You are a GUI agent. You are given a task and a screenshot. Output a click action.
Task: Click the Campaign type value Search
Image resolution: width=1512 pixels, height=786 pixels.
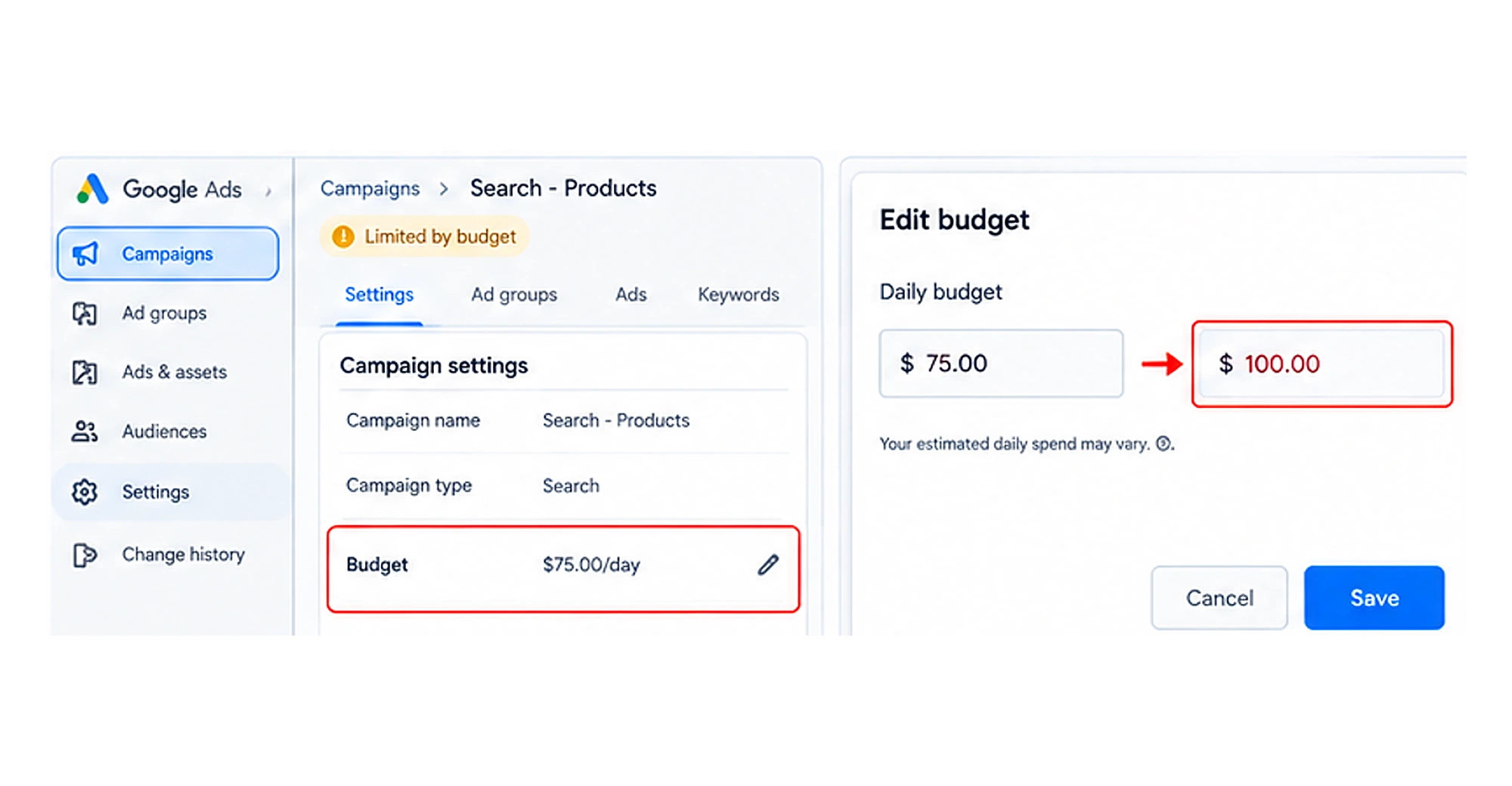pos(571,485)
